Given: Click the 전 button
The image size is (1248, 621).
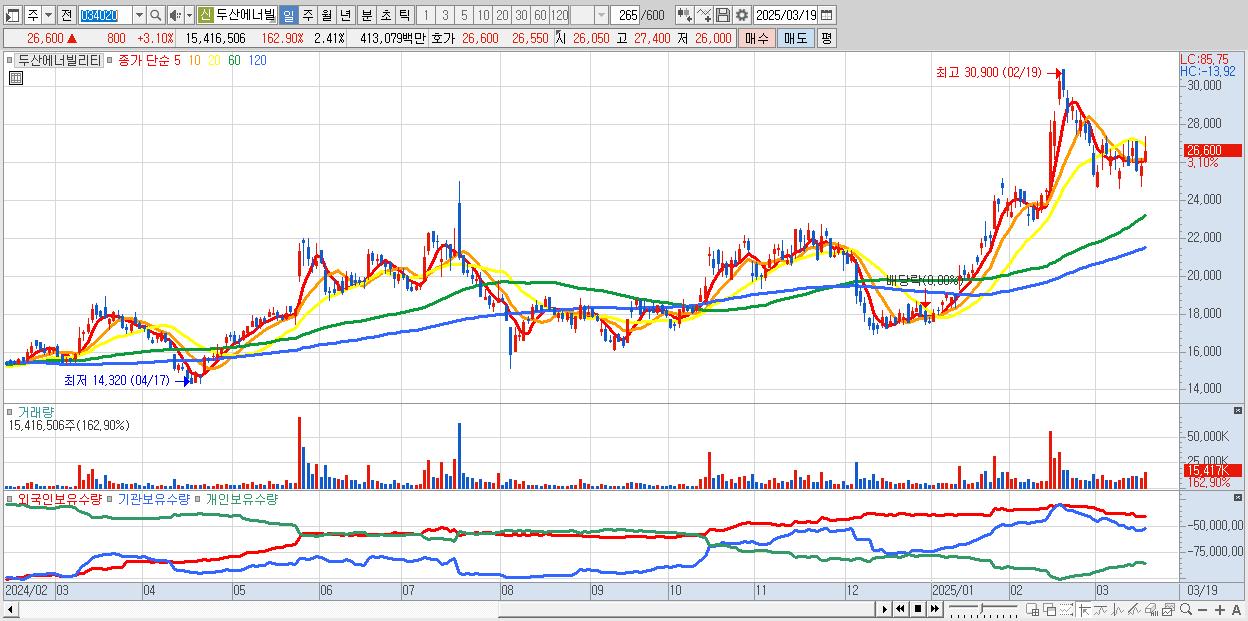Looking at the screenshot, I should [x=66, y=15].
